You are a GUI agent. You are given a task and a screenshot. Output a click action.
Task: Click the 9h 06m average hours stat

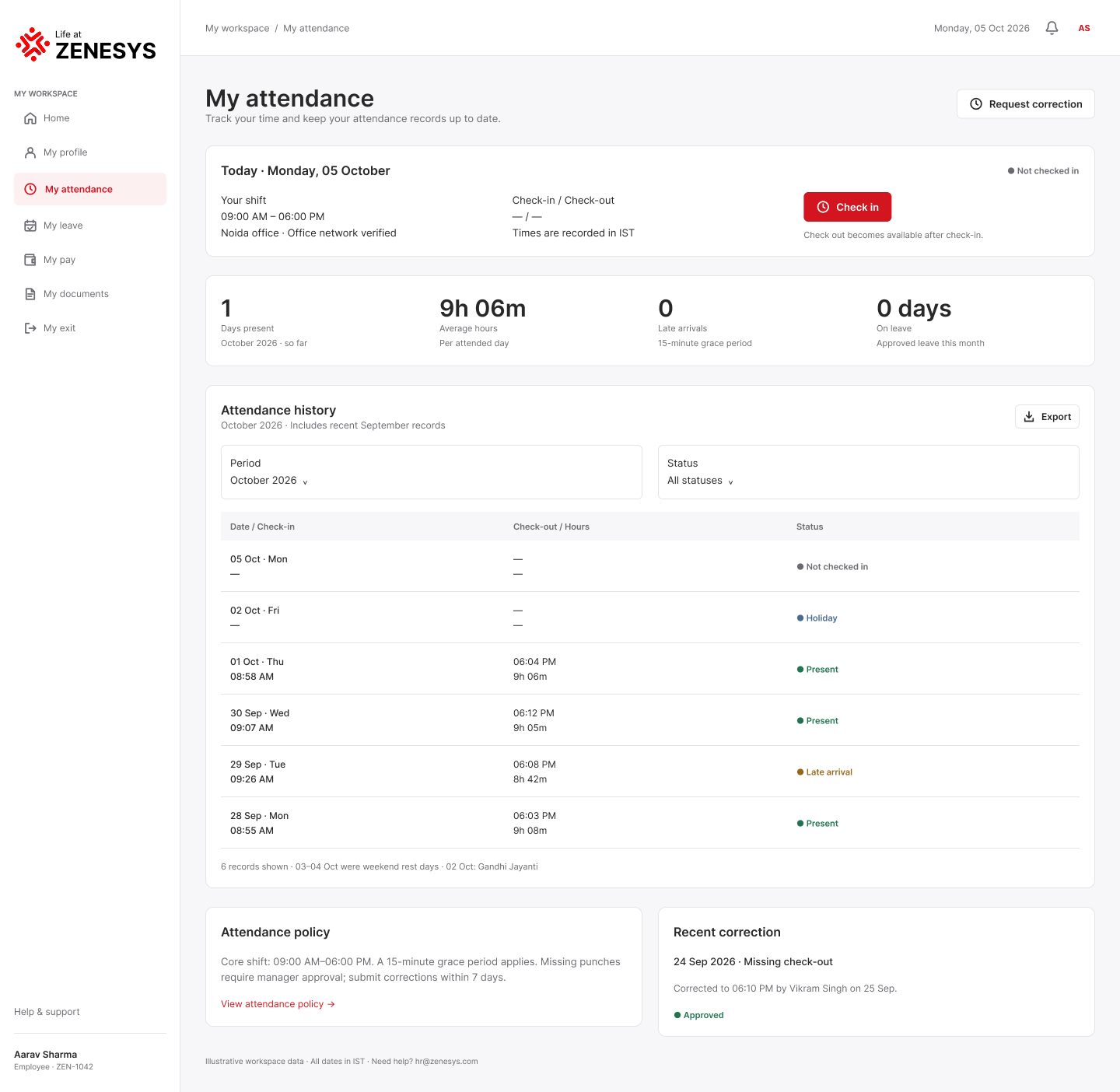click(482, 309)
